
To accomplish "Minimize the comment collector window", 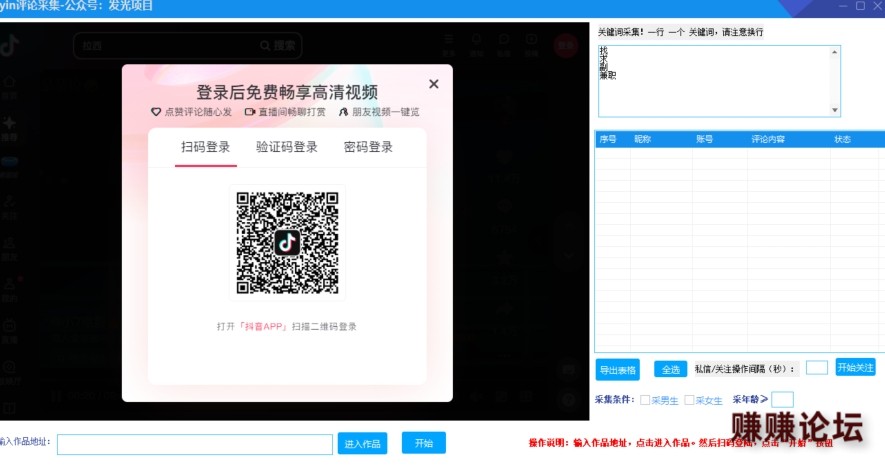I will [843, 6].
